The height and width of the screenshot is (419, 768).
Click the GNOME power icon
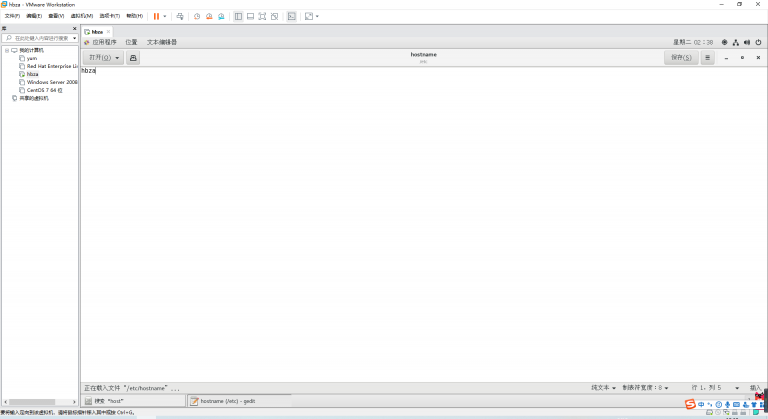[758, 42]
